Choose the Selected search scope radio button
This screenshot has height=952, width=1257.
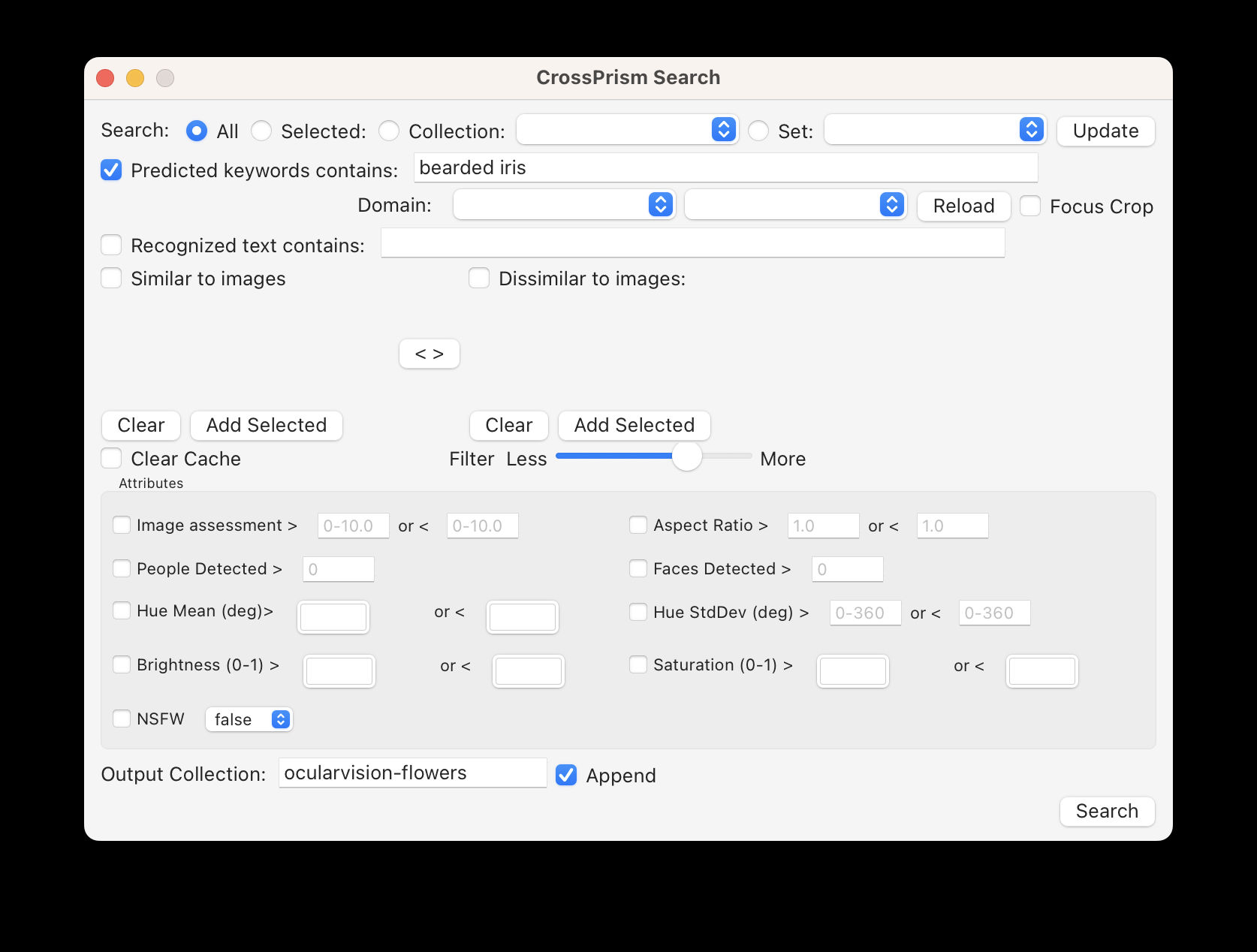point(261,131)
